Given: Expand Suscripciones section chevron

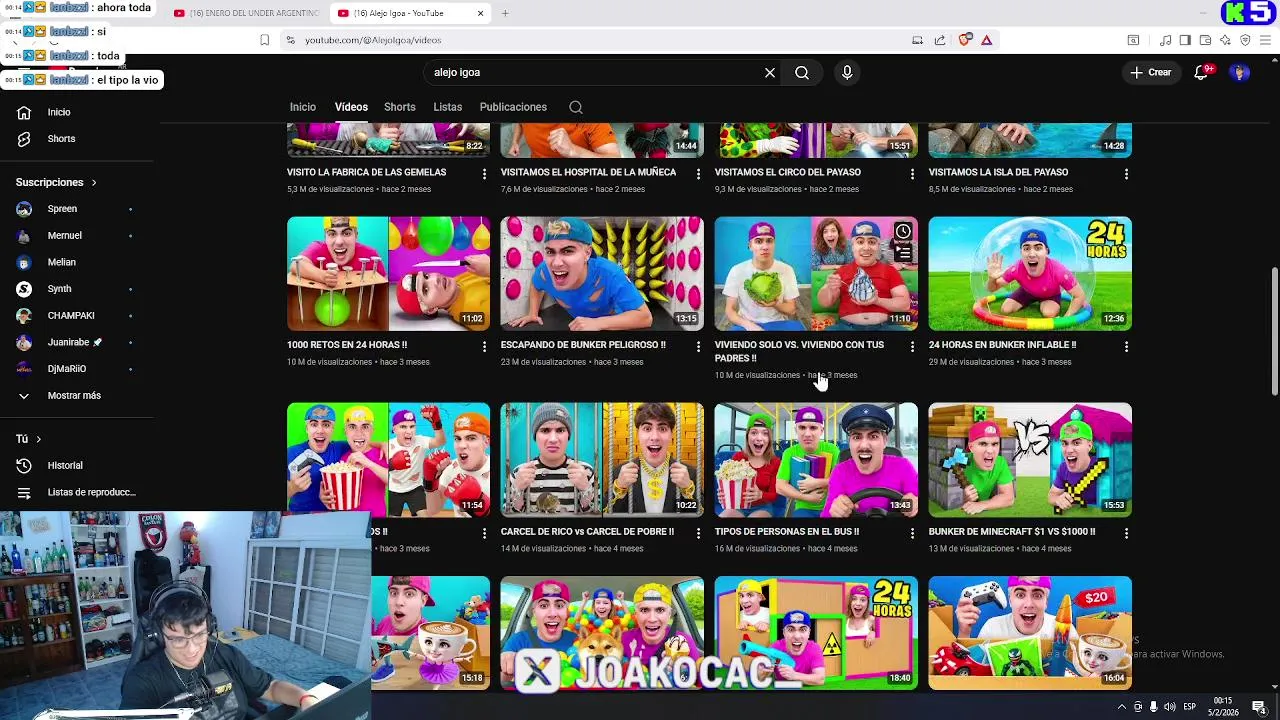Looking at the screenshot, I should [x=94, y=183].
